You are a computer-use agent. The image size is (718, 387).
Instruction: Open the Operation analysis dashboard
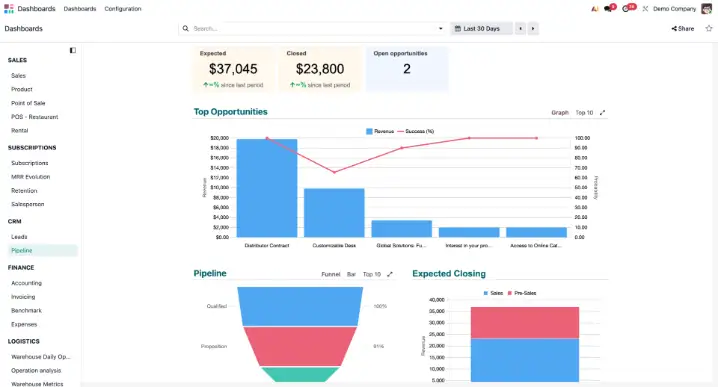point(36,371)
